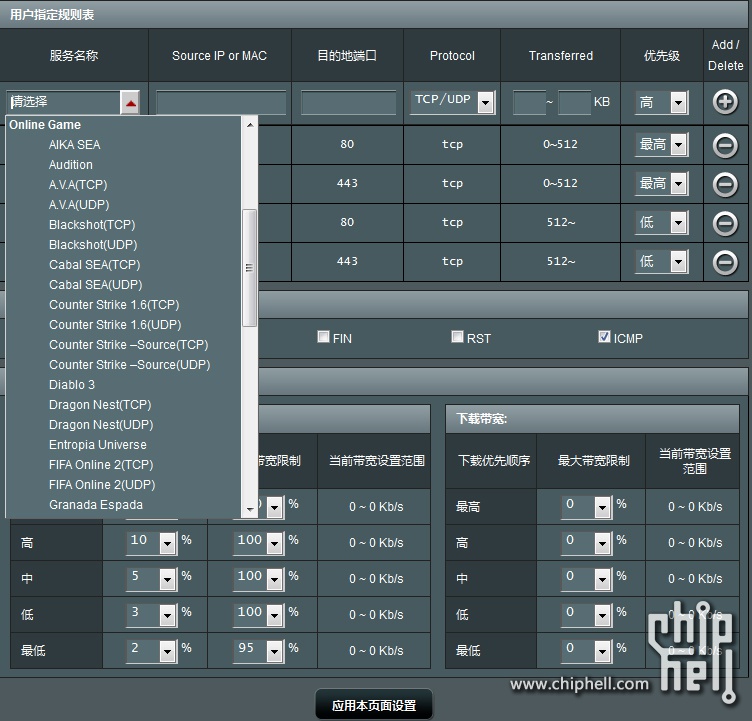Pick Blackshot(TCP) from the list
The image size is (752, 721).
[92, 225]
